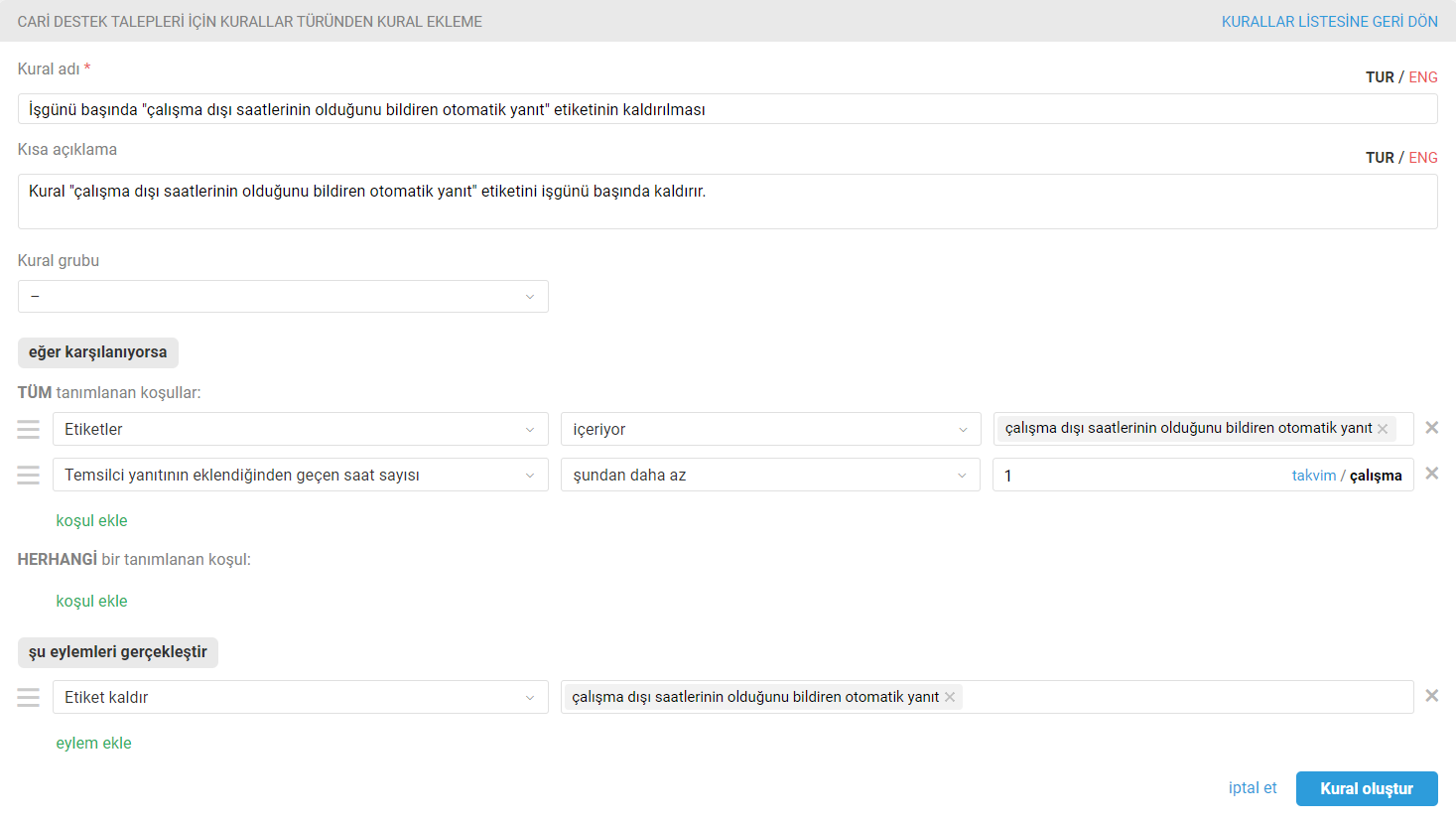Click drag handle of Temsilci yanıtının condition row
1456x824 pixels.
pyautogui.click(x=29, y=476)
